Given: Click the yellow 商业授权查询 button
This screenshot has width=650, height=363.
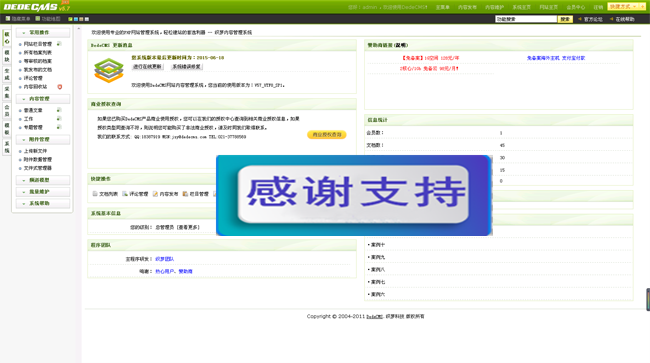Looking at the screenshot, I should pos(327,135).
